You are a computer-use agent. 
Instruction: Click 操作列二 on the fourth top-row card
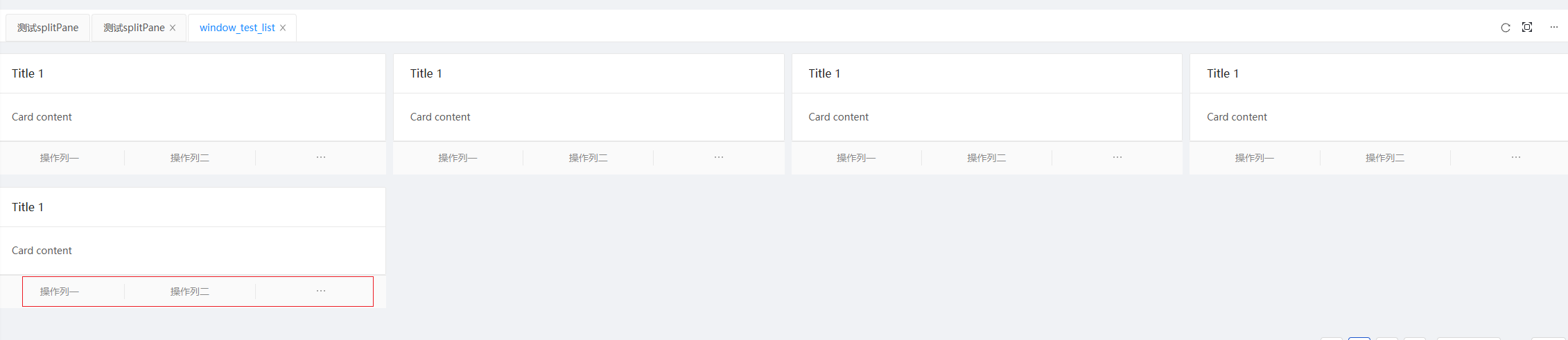point(1385,158)
